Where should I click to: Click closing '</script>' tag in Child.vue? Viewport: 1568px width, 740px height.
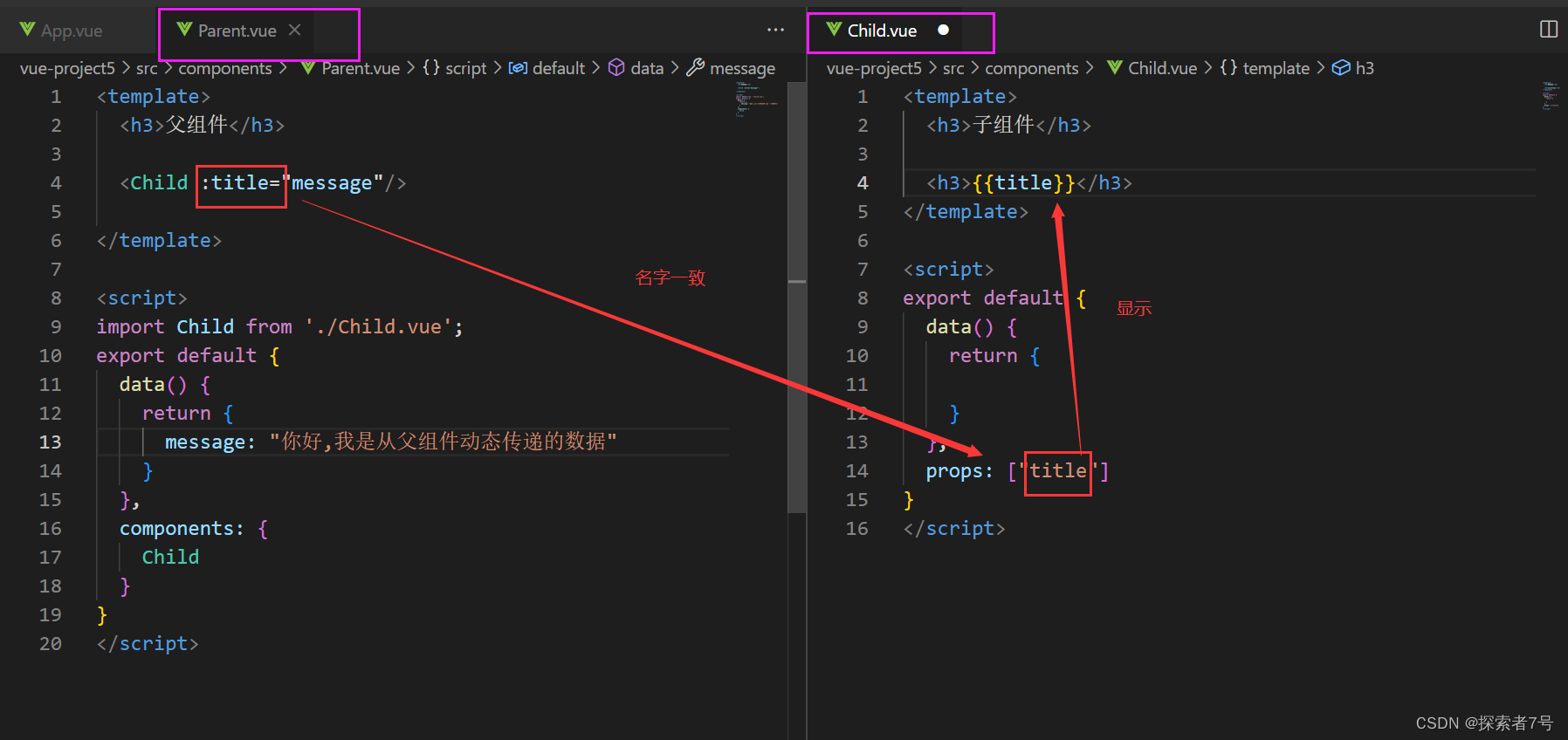click(954, 528)
